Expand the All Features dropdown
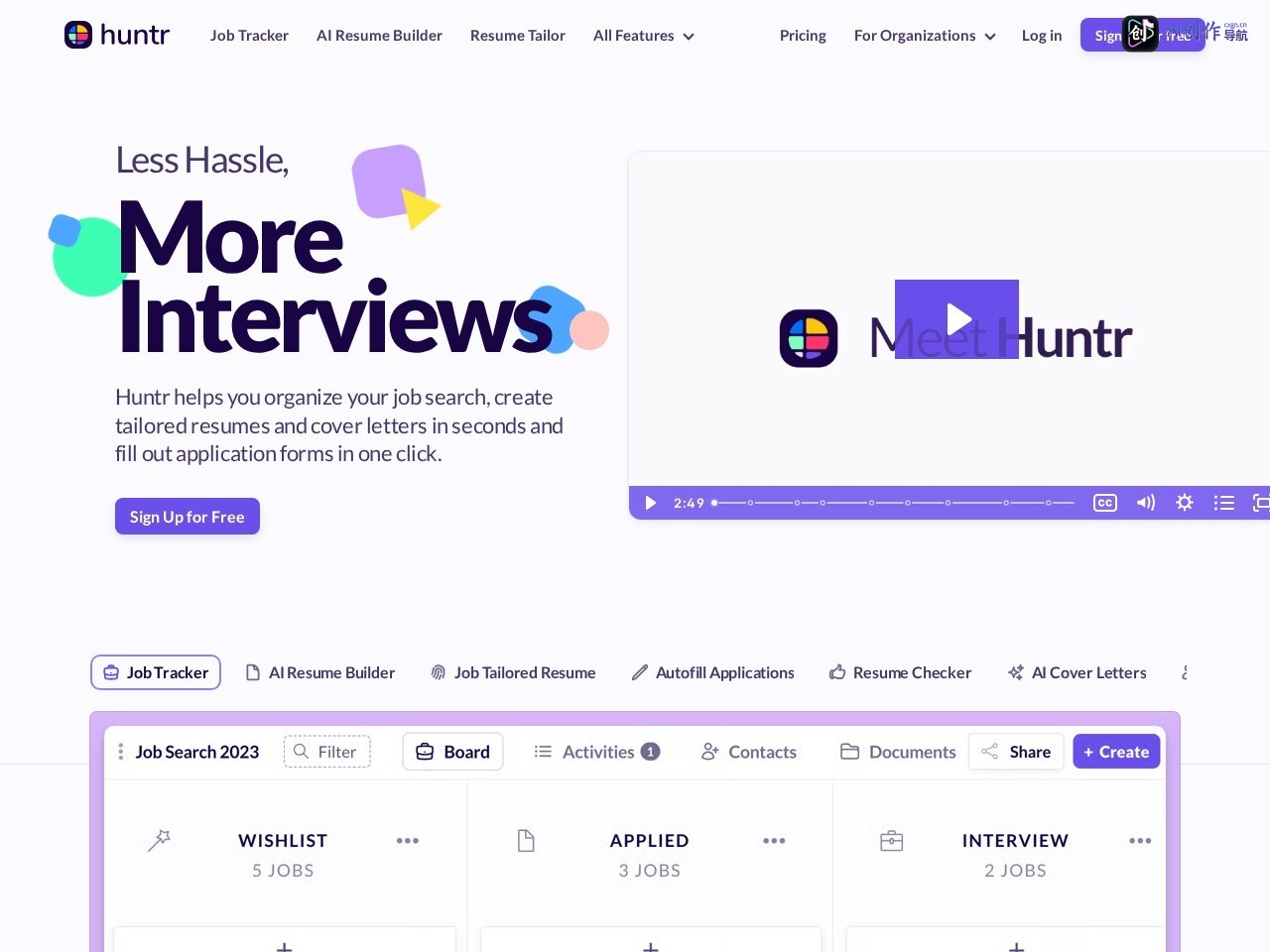1270x952 pixels. [x=644, y=36]
